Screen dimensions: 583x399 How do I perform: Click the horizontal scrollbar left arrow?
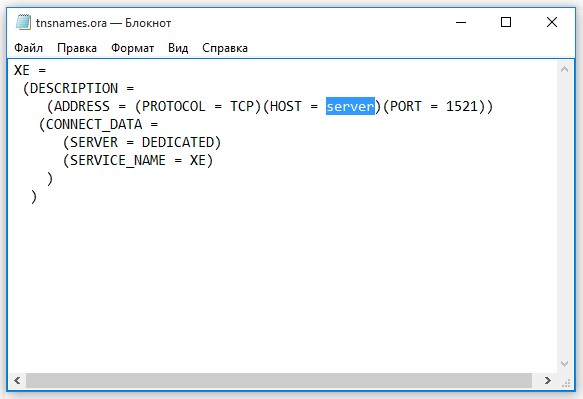point(17,380)
